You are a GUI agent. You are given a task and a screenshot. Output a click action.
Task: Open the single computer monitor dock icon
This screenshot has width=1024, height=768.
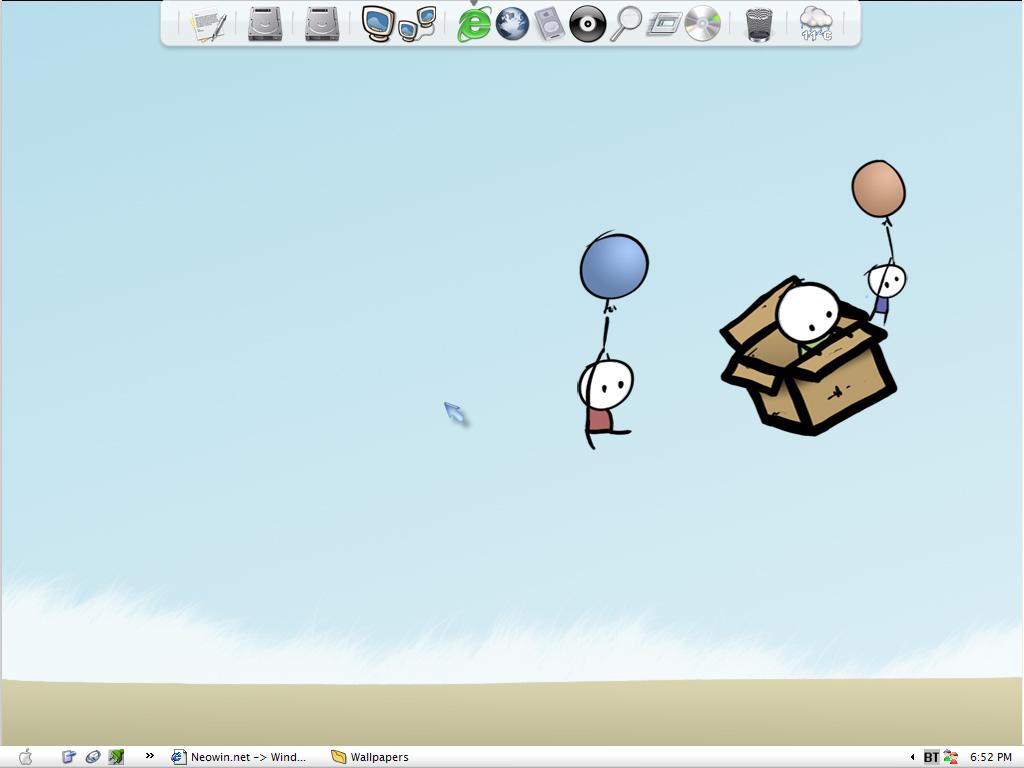(x=377, y=23)
